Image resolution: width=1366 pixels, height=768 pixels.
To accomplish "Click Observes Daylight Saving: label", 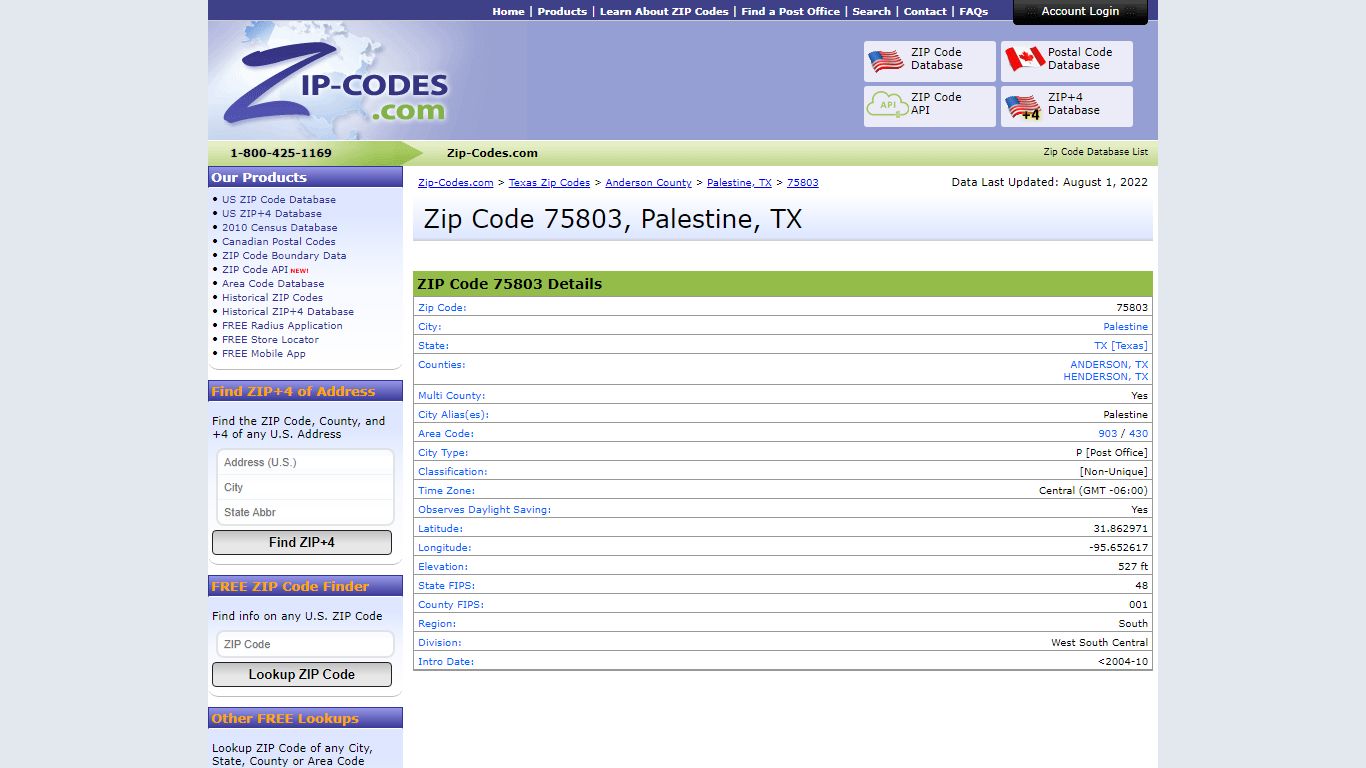I will [485, 510].
